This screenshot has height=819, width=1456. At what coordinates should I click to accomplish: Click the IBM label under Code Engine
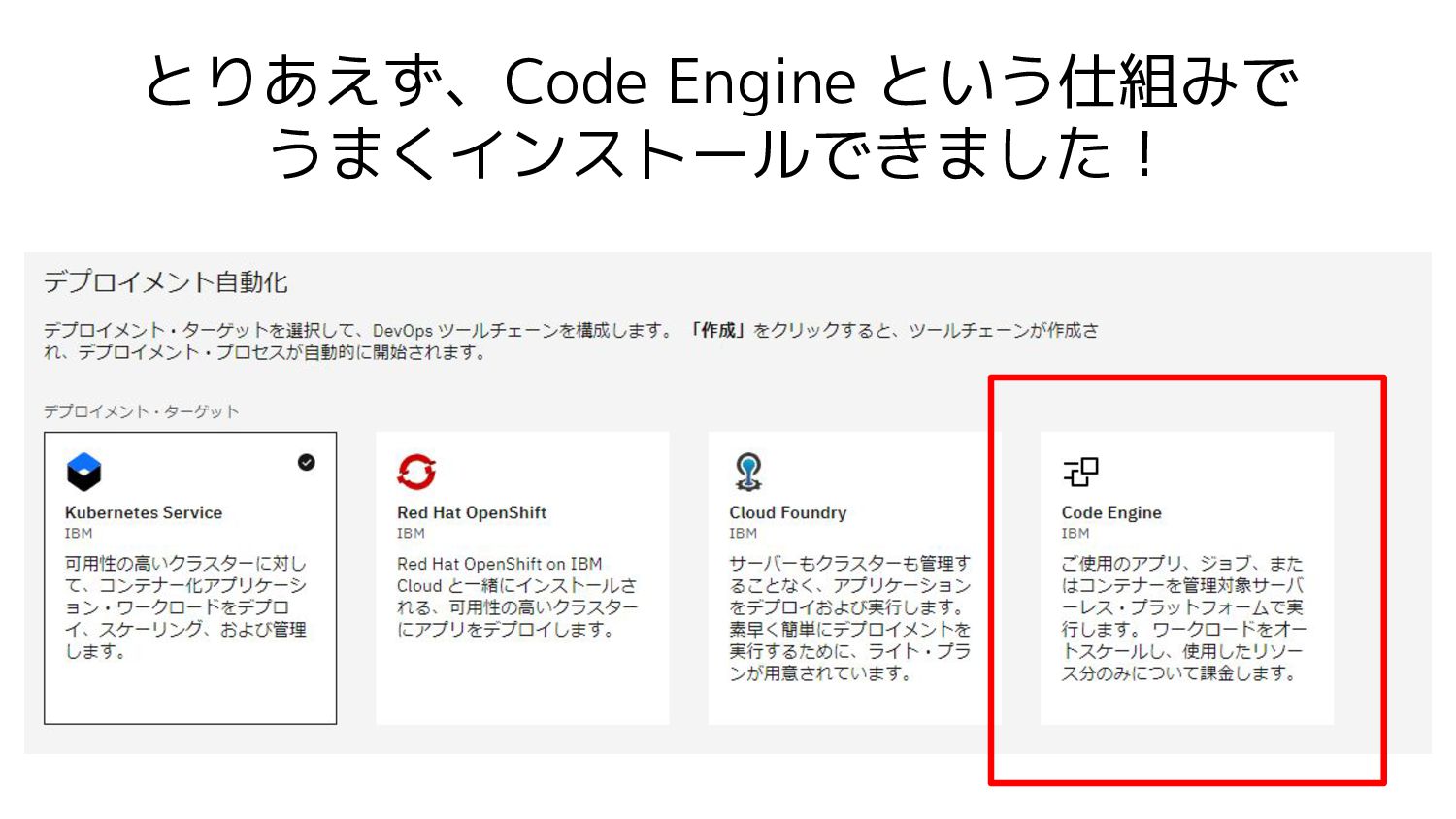[x=1075, y=533]
